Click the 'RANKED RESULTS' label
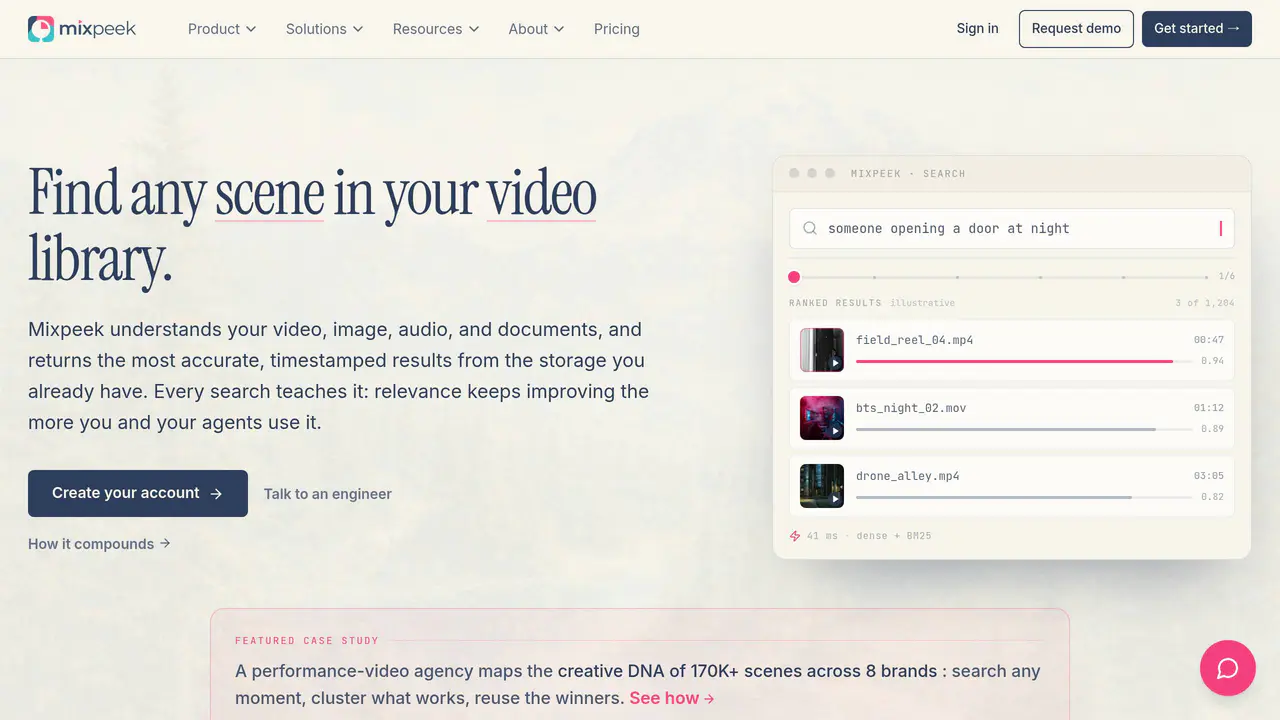Screen dimensions: 1280x720 pos(836,303)
